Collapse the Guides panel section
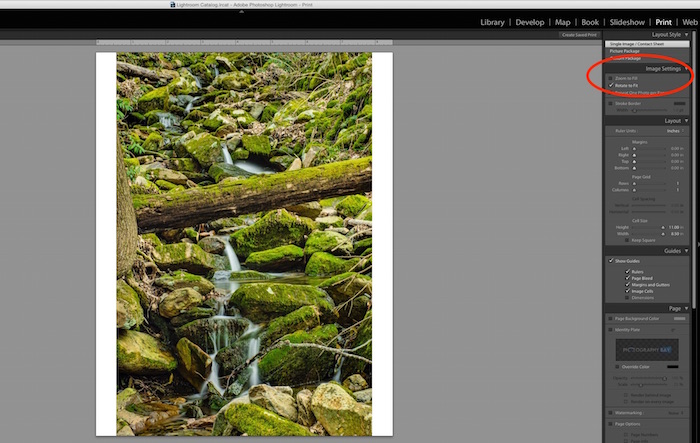The width and height of the screenshot is (700, 443). click(x=686, y=251)
